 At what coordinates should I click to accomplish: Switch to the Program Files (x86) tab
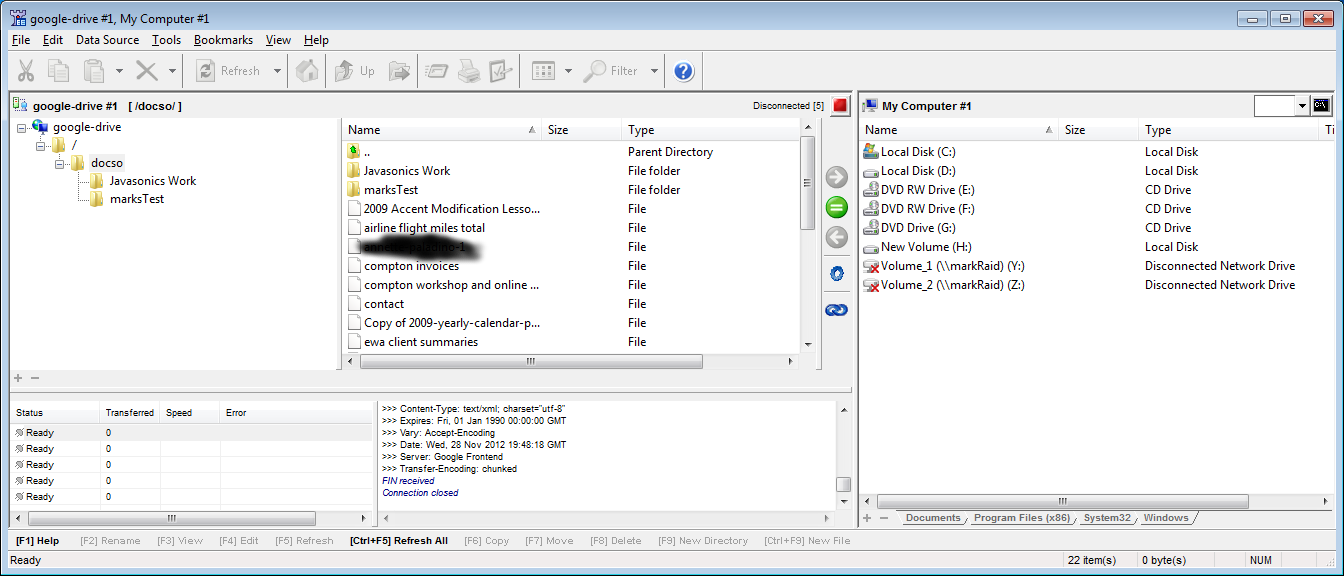click(x=1022, y=518)
